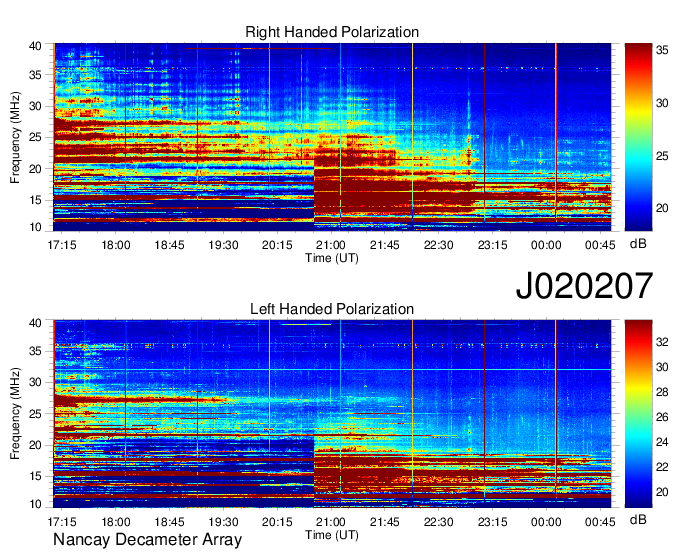680x552 pixels.
Task: Click the '26' value on the bottom color bar
Action: (x=662, y=417)
